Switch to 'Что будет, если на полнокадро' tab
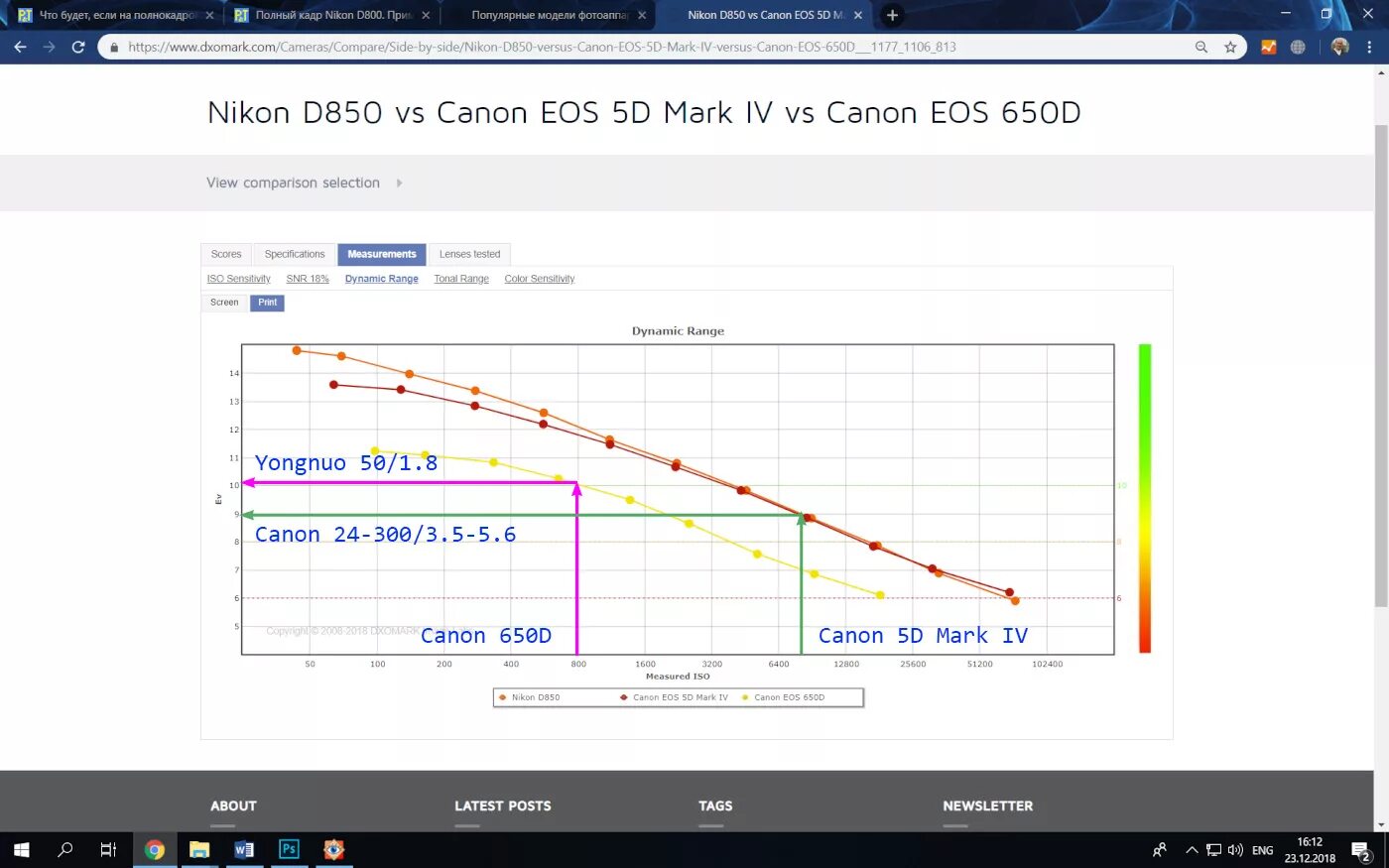Screen dimensions: 1389x868 point(116,15)
